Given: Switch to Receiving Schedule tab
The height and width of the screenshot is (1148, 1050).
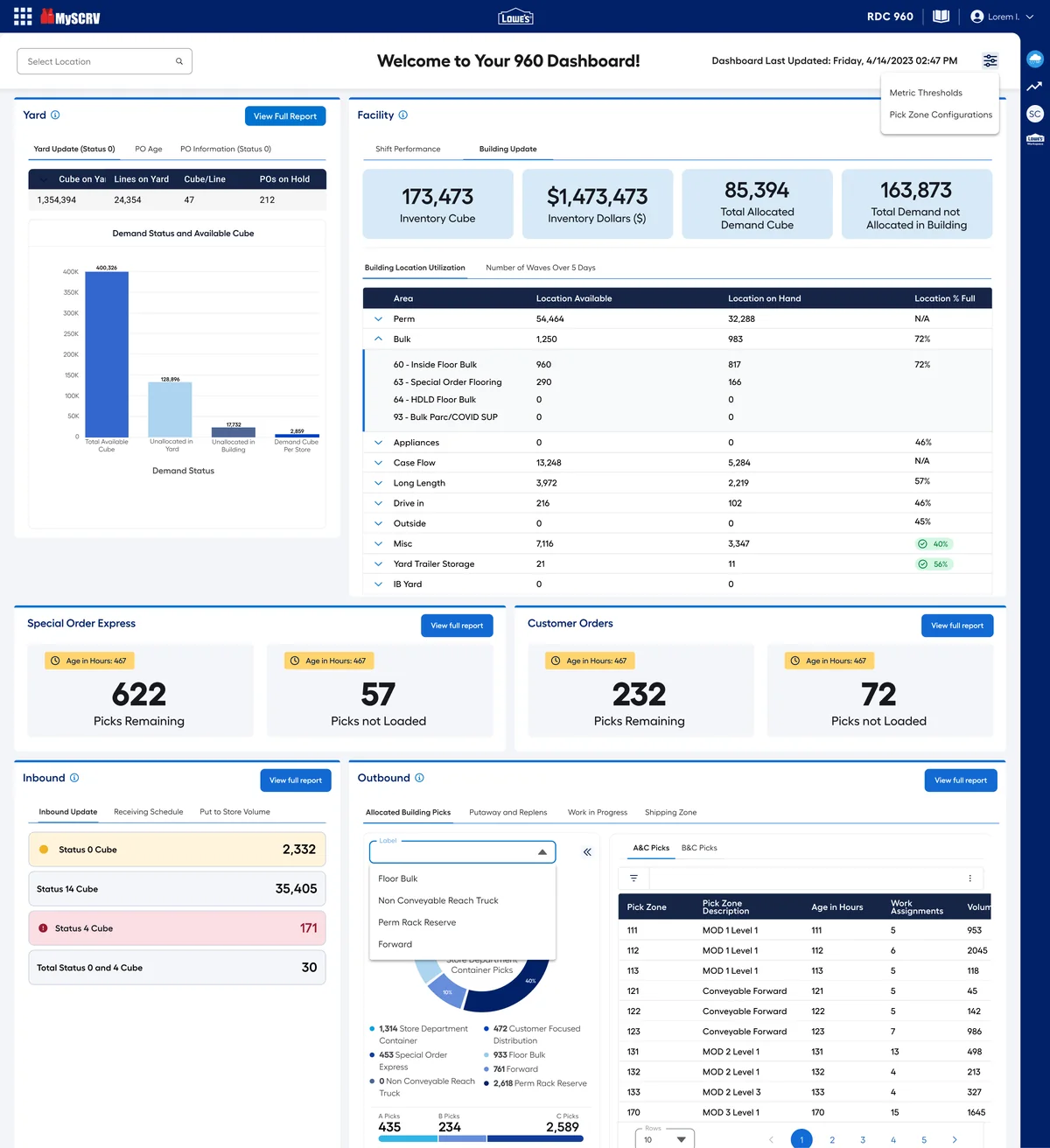Looking at the screenshot, I should (149, 812).
